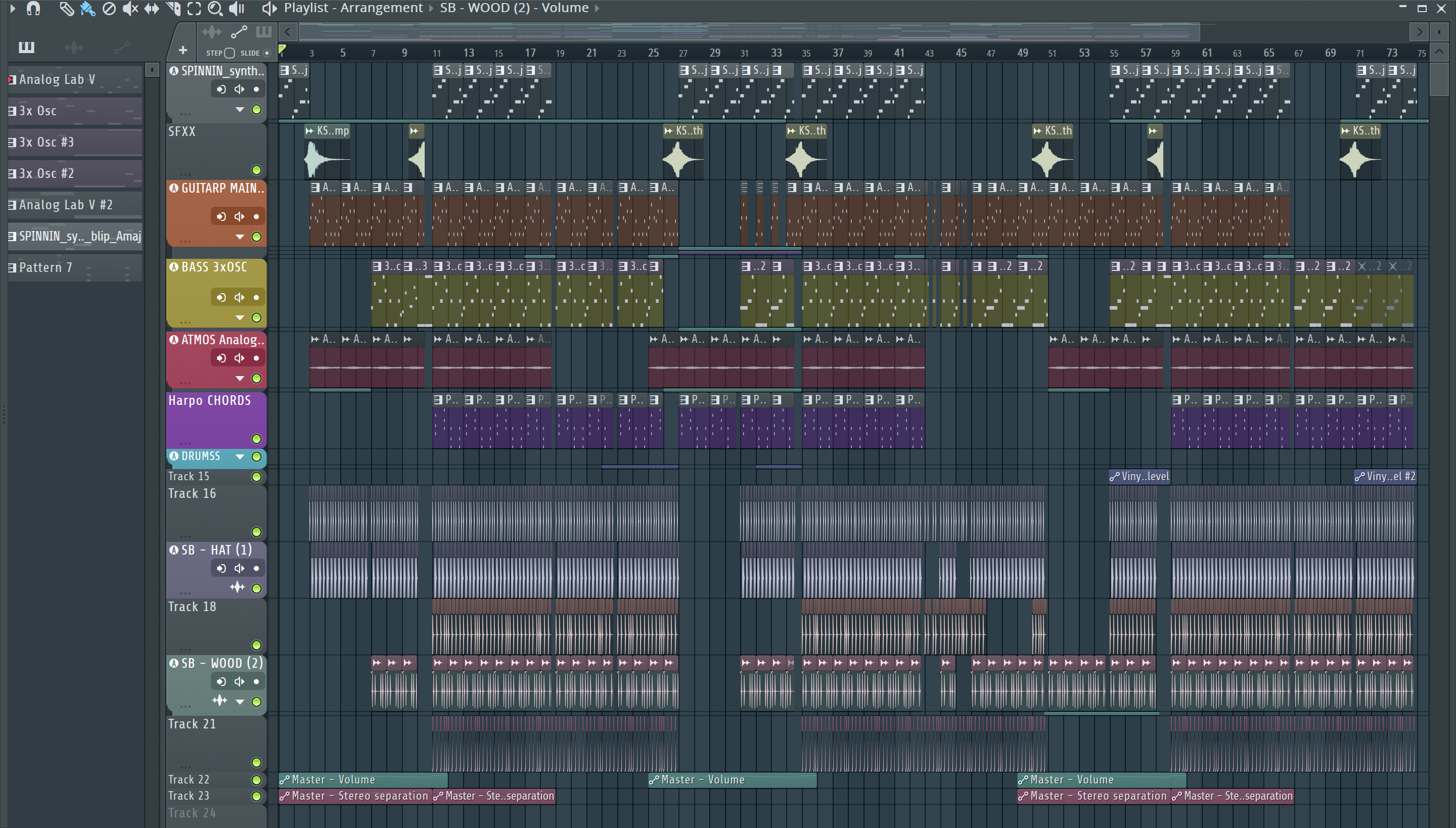Expand the DRUMSS group arrow
This screenshot has height=828, width=1456.
pyautogui.click(x=240, y=456)
